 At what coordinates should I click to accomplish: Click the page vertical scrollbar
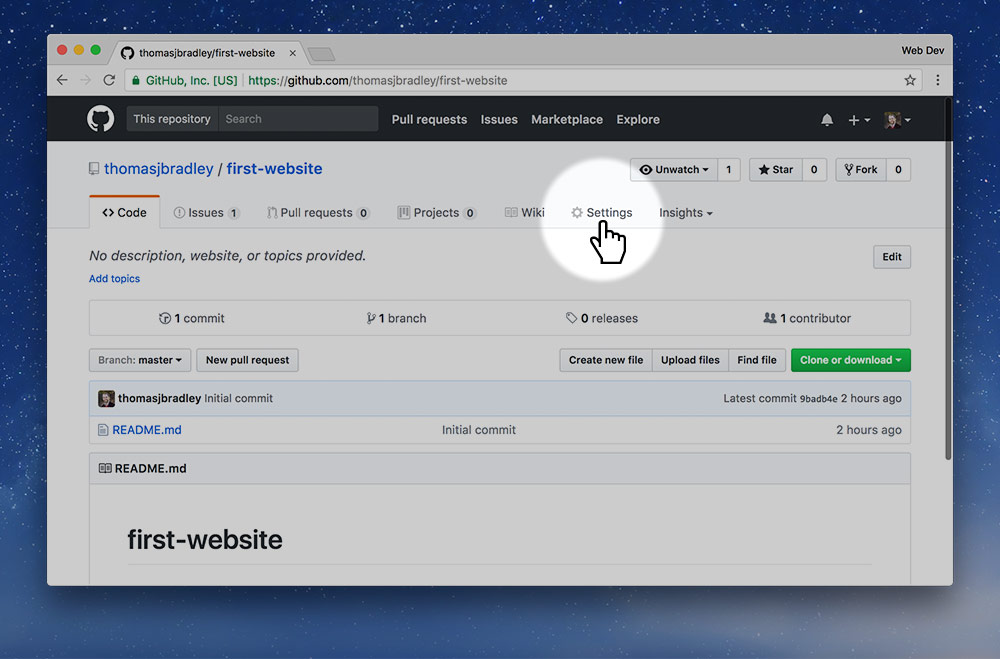948,281
